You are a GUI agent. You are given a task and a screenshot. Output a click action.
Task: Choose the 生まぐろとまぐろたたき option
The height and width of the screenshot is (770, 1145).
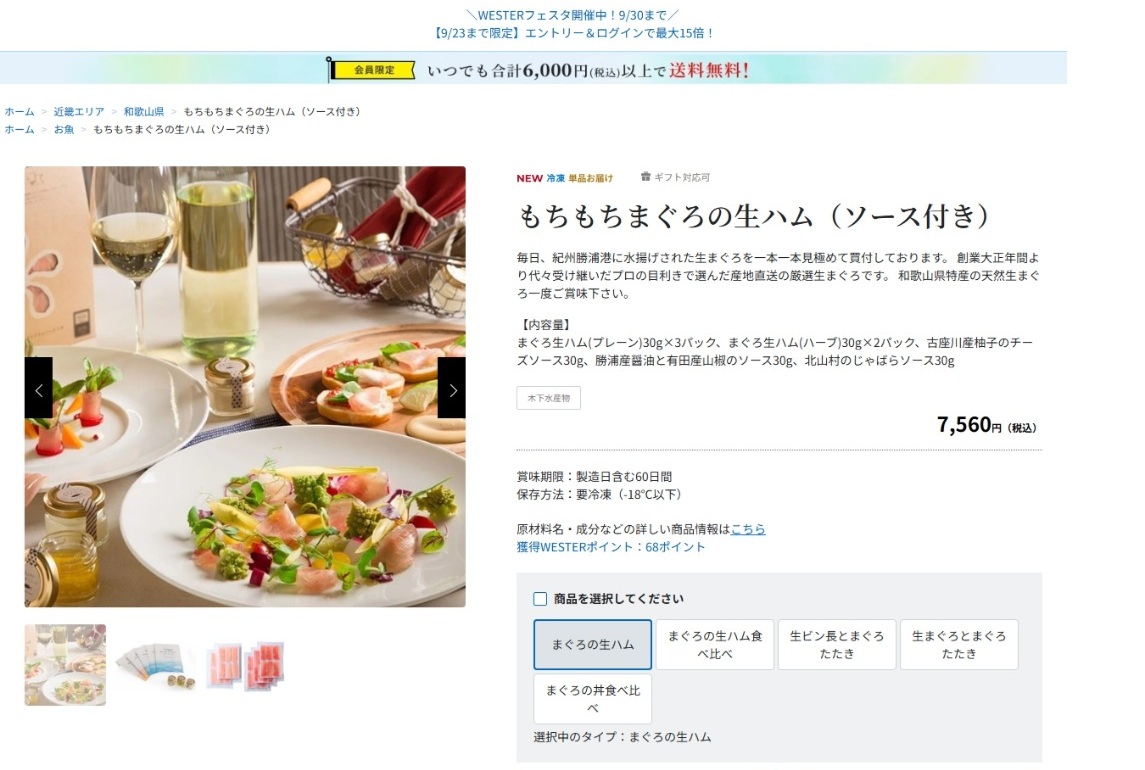[x=959, y=644]
